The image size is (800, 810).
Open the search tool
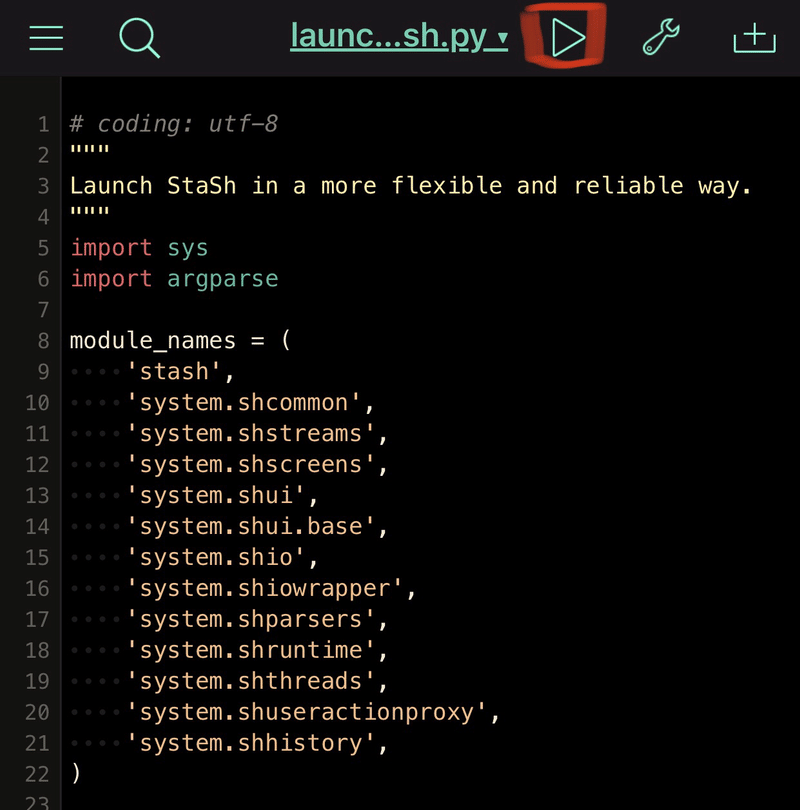[x=139, y=36]
